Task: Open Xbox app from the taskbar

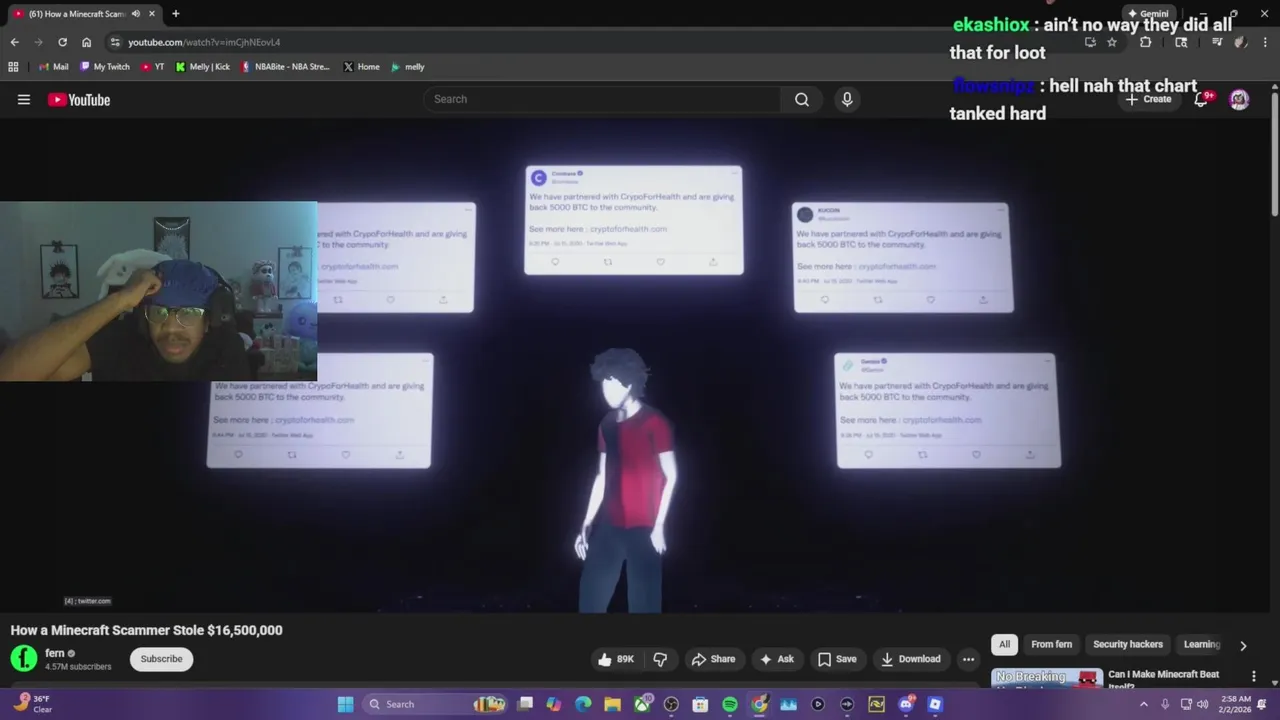Action: [642, 704]
